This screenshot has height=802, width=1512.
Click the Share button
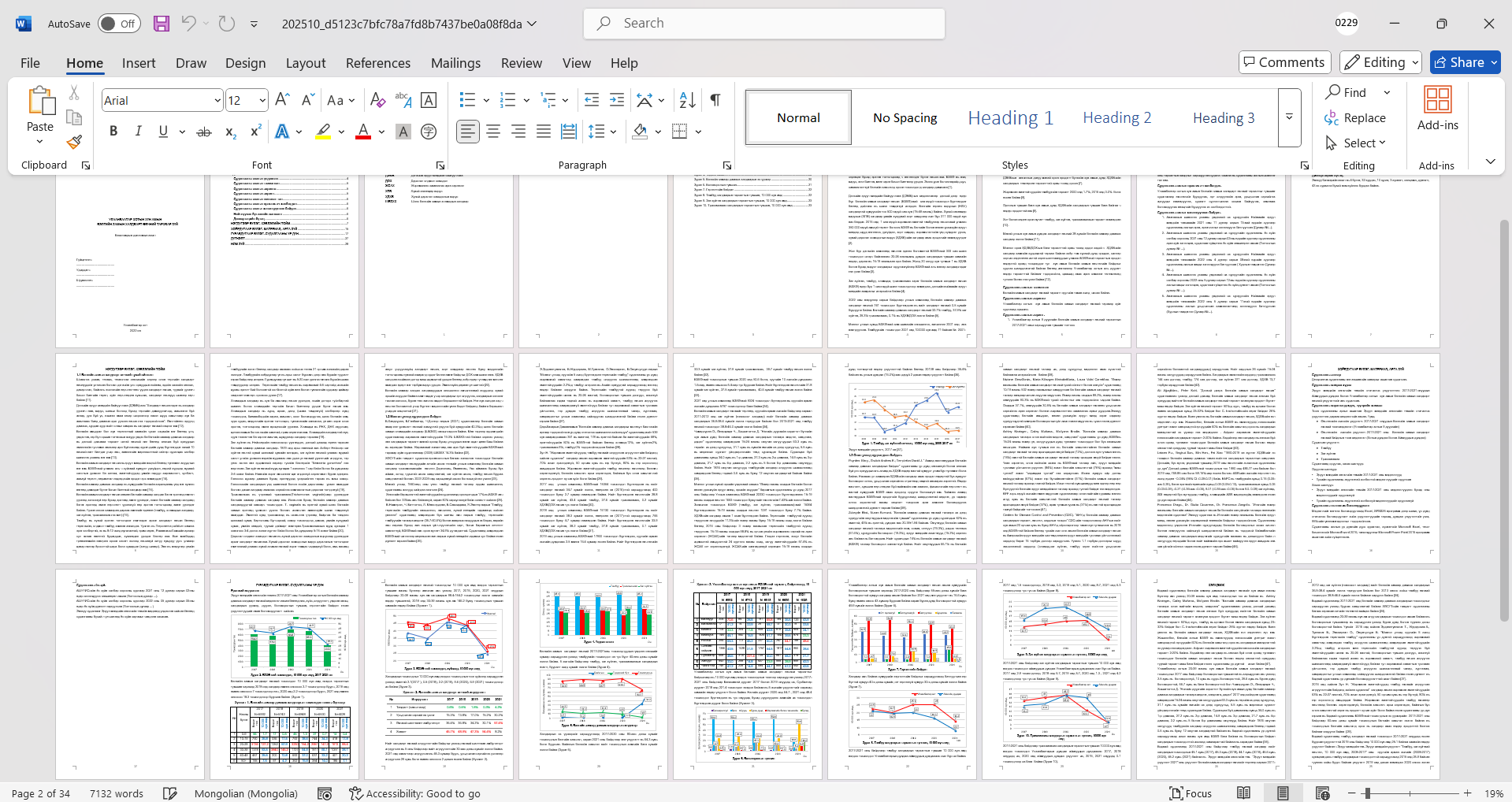coord(1465,62)
